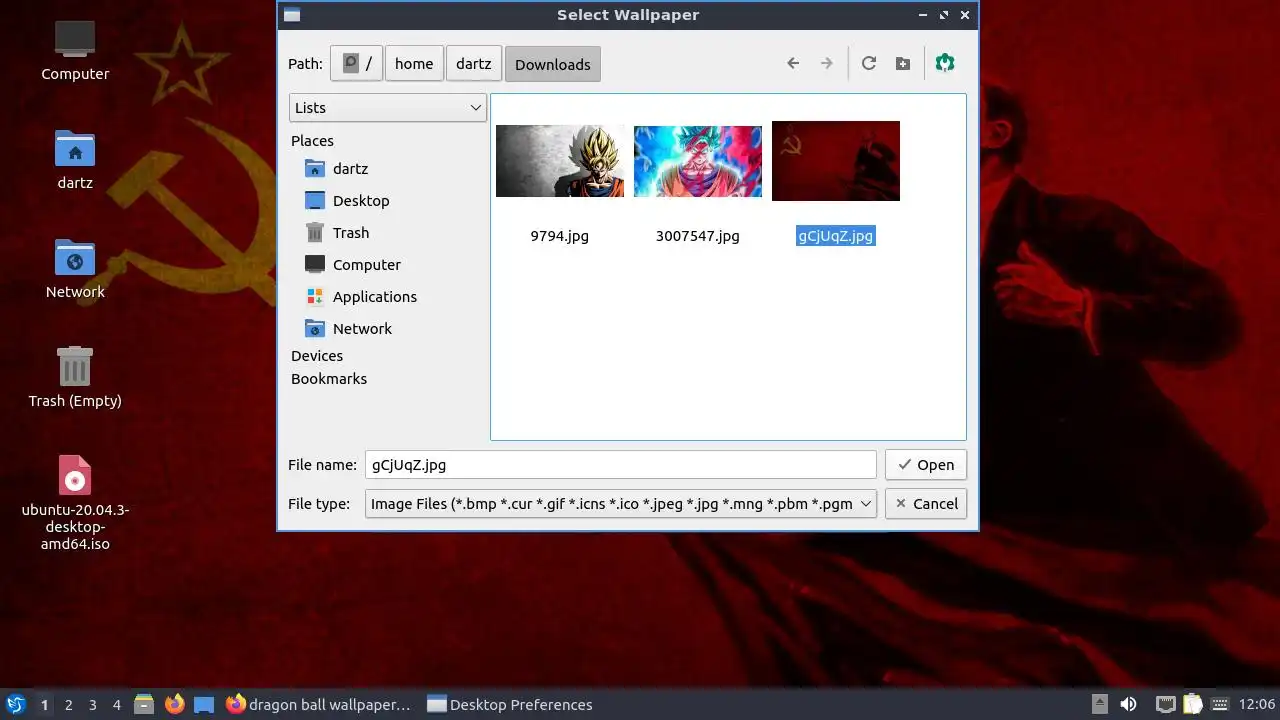
Task: Open the Network desktop icon
Action: pyautogui.click(x=75, y=269)
